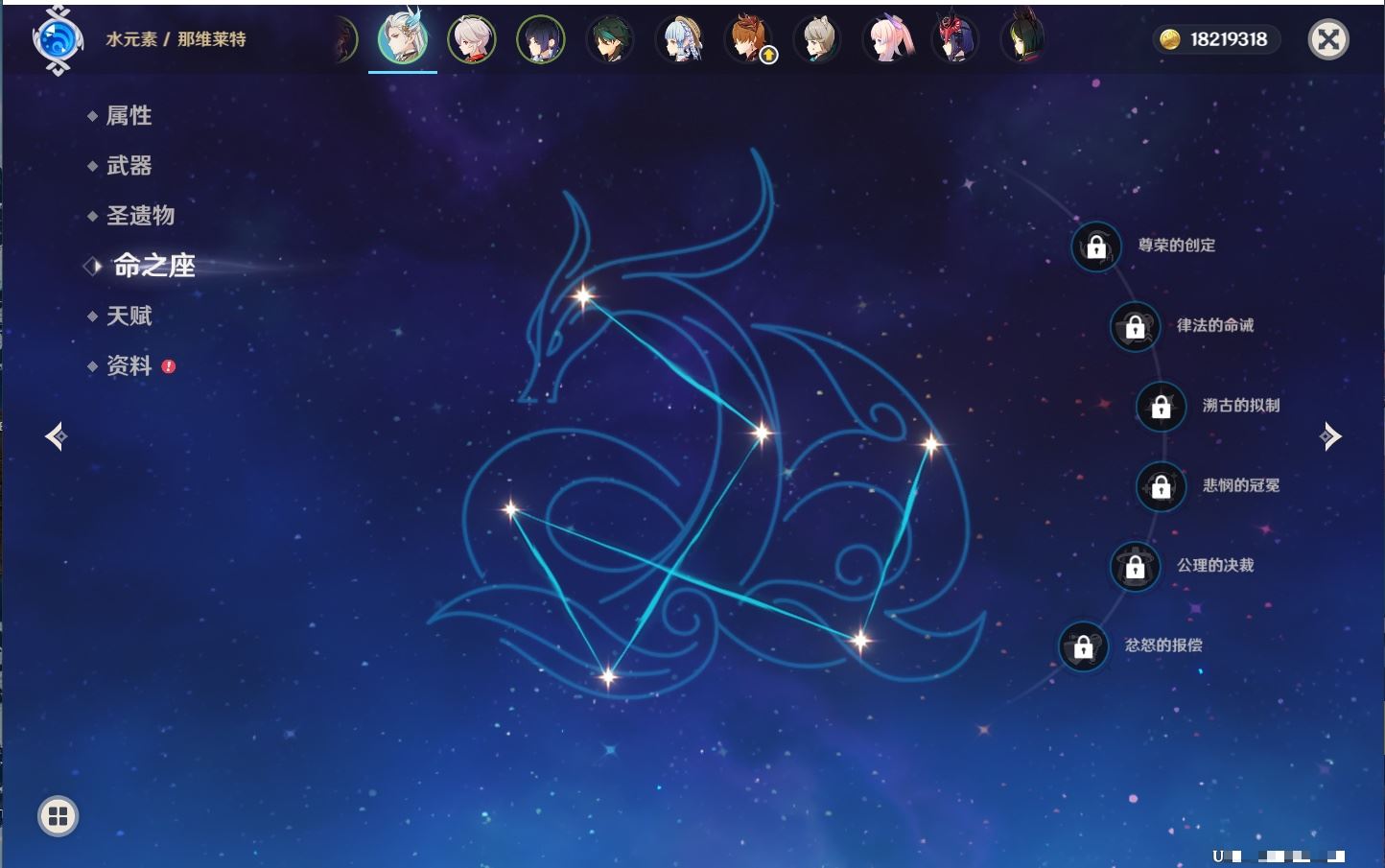
Task: Open the locked constellation 忿怒的报偿
Action: (1083, 646)
